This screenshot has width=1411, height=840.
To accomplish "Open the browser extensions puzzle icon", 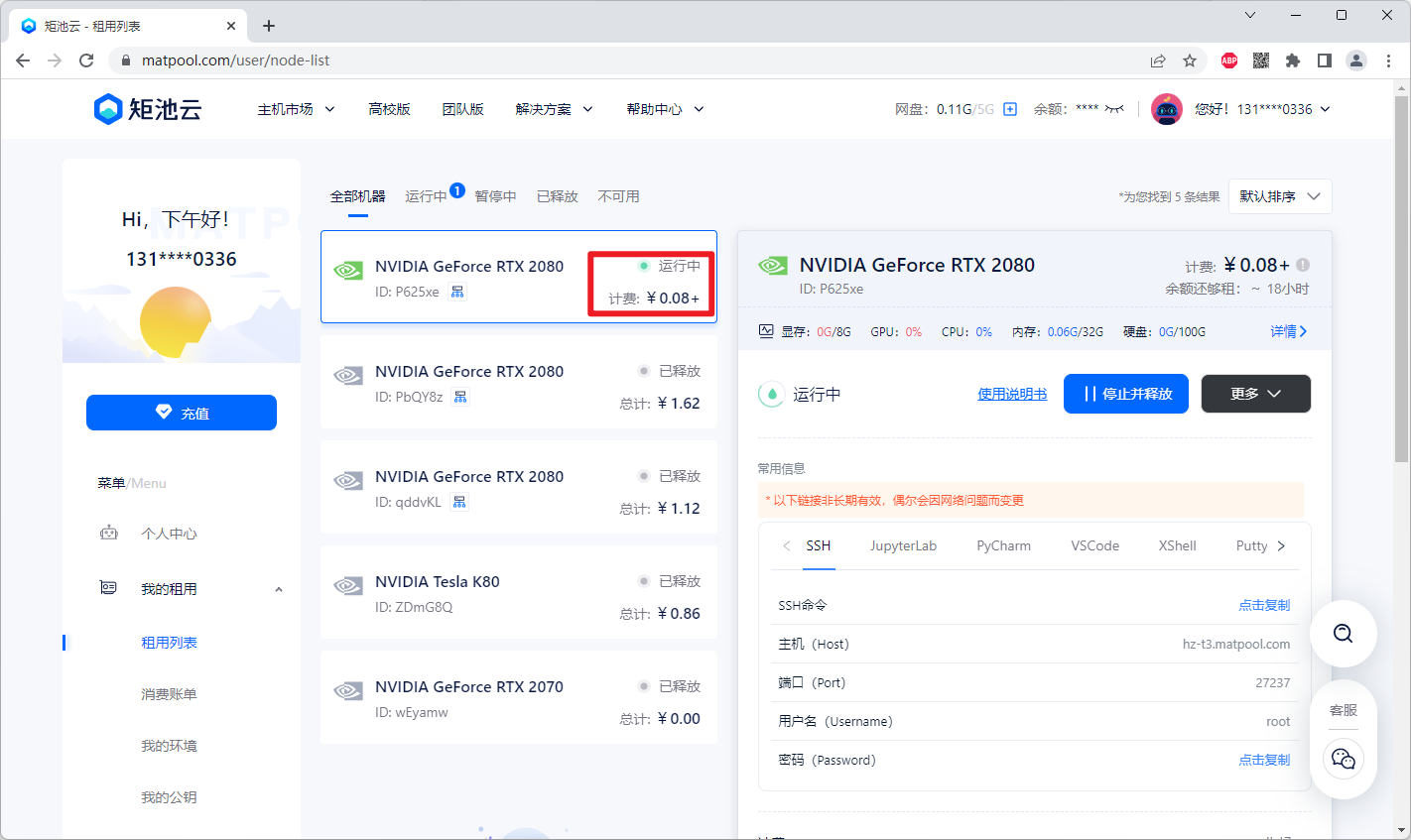I will [x=1293, y=60].
